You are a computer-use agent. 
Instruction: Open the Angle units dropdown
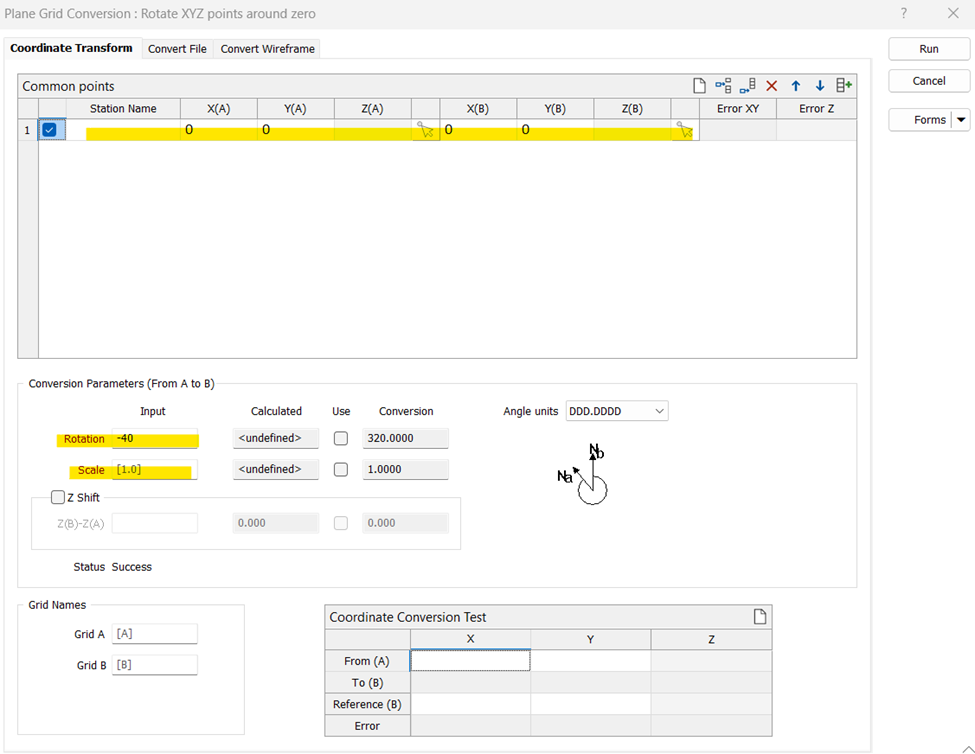click(657, 411)
